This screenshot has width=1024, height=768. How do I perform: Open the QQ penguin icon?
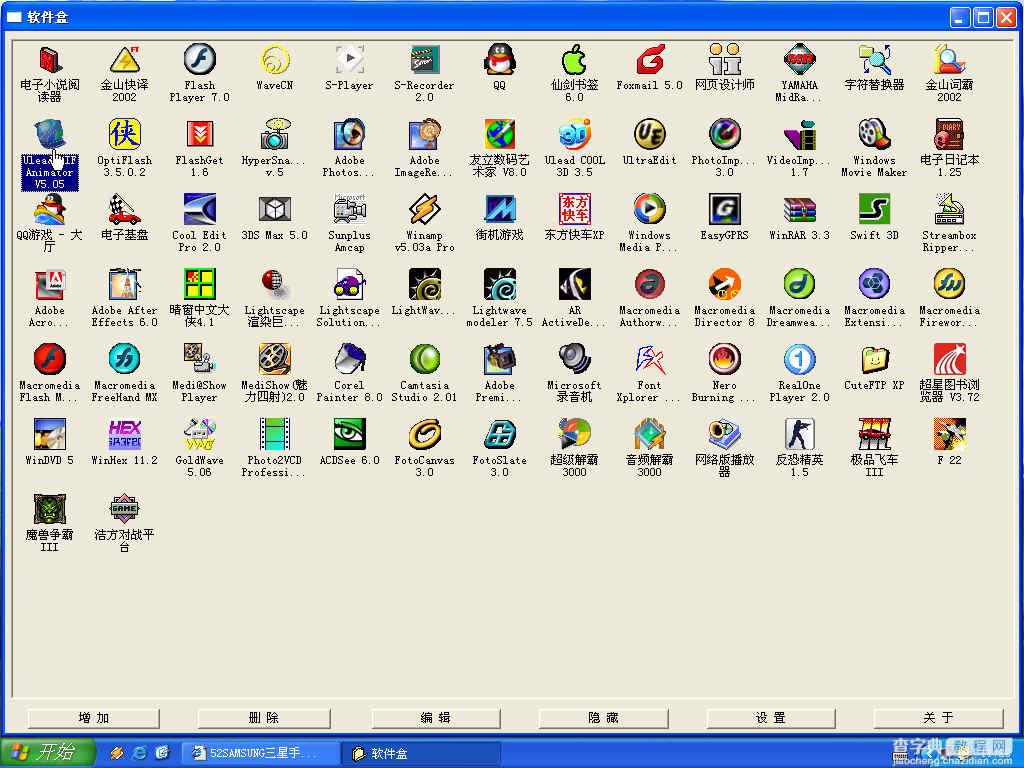pyautogui.click(x=500, y=60)
